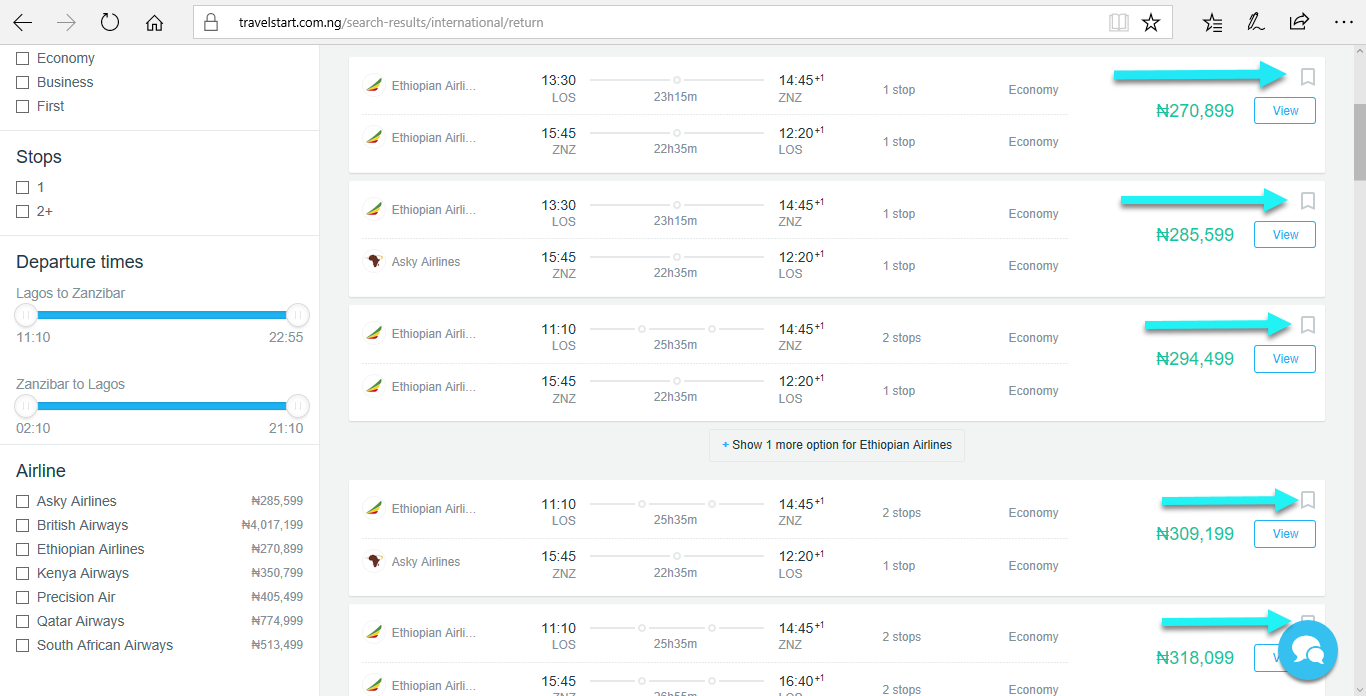The width and height of the screenshot is (1366, 696).
Task: Click the browser address bar URL
Action: click(x=391, y=23)
